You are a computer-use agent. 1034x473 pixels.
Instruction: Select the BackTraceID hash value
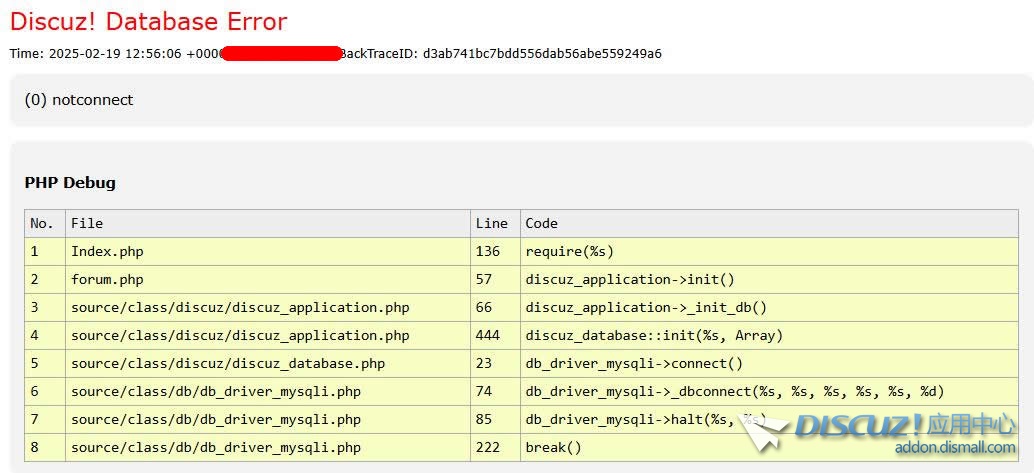[541, 53]
